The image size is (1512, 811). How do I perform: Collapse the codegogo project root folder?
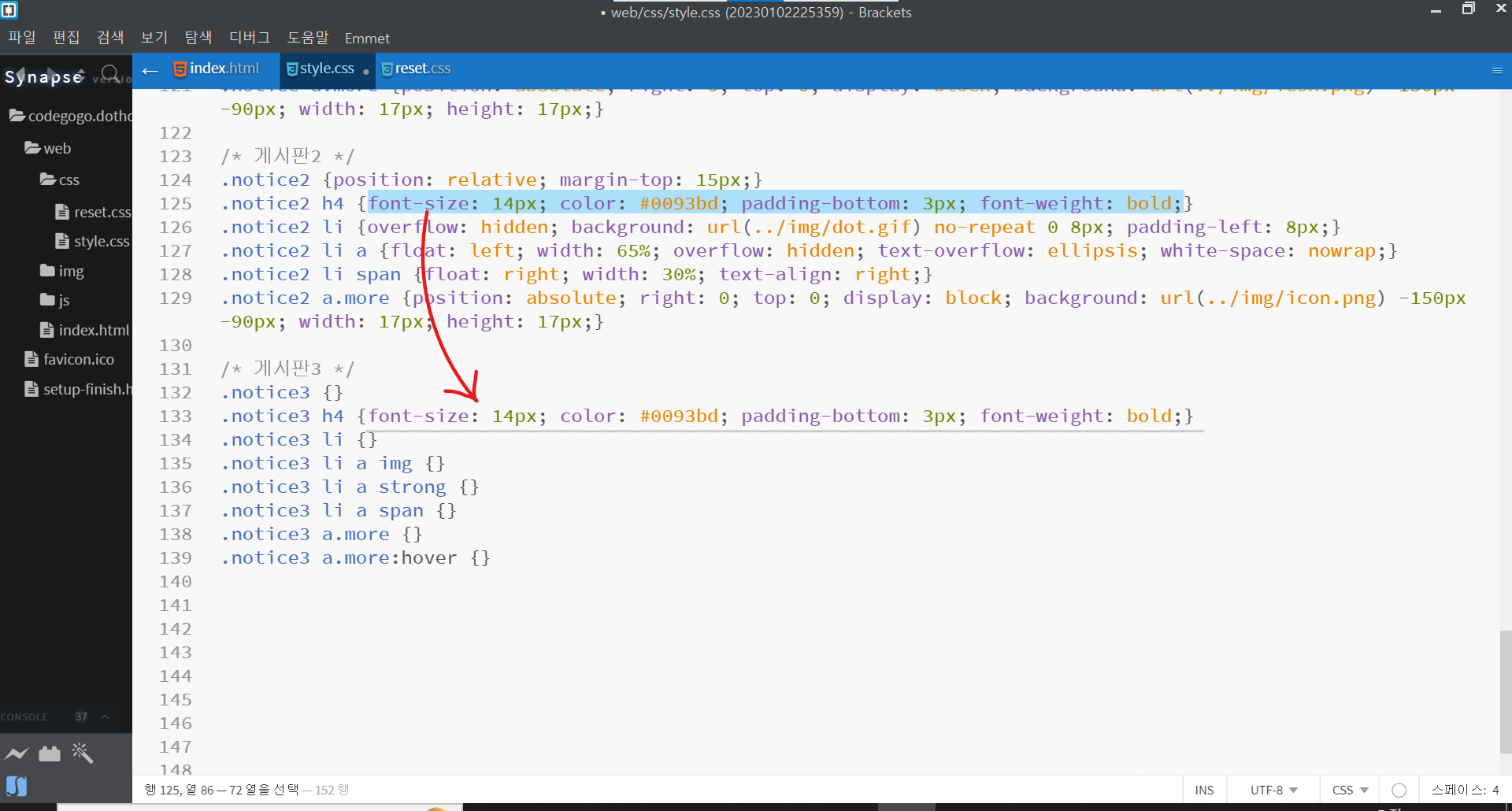pos(70,116)
